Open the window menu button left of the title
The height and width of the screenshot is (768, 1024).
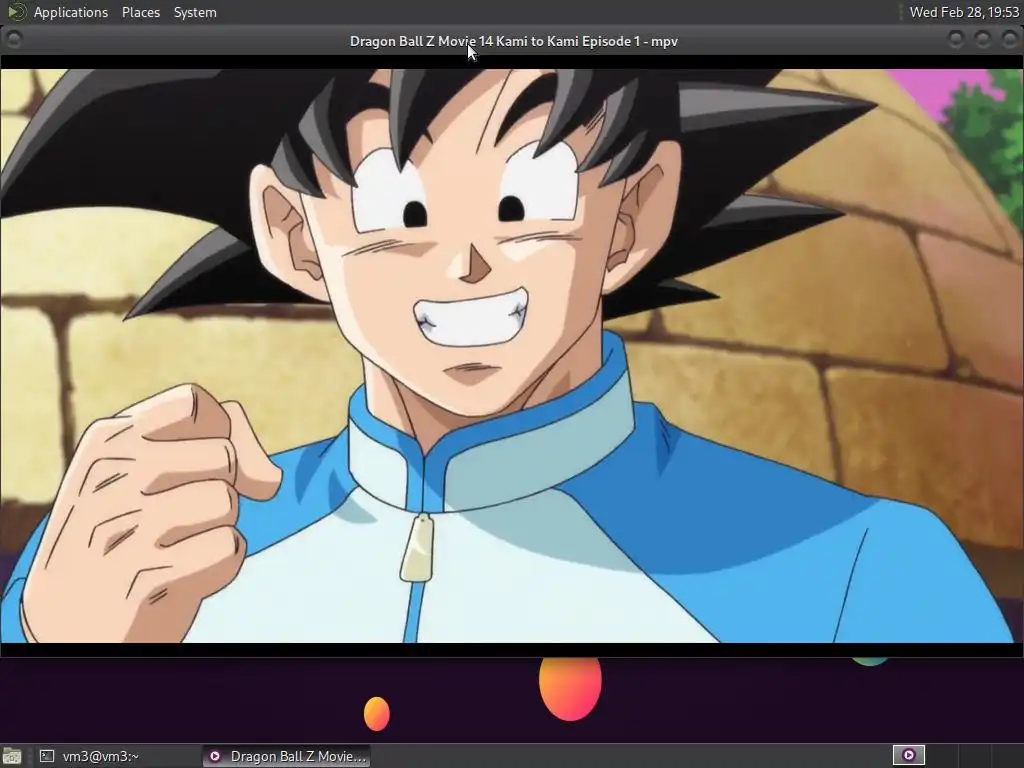click(13, 40)
